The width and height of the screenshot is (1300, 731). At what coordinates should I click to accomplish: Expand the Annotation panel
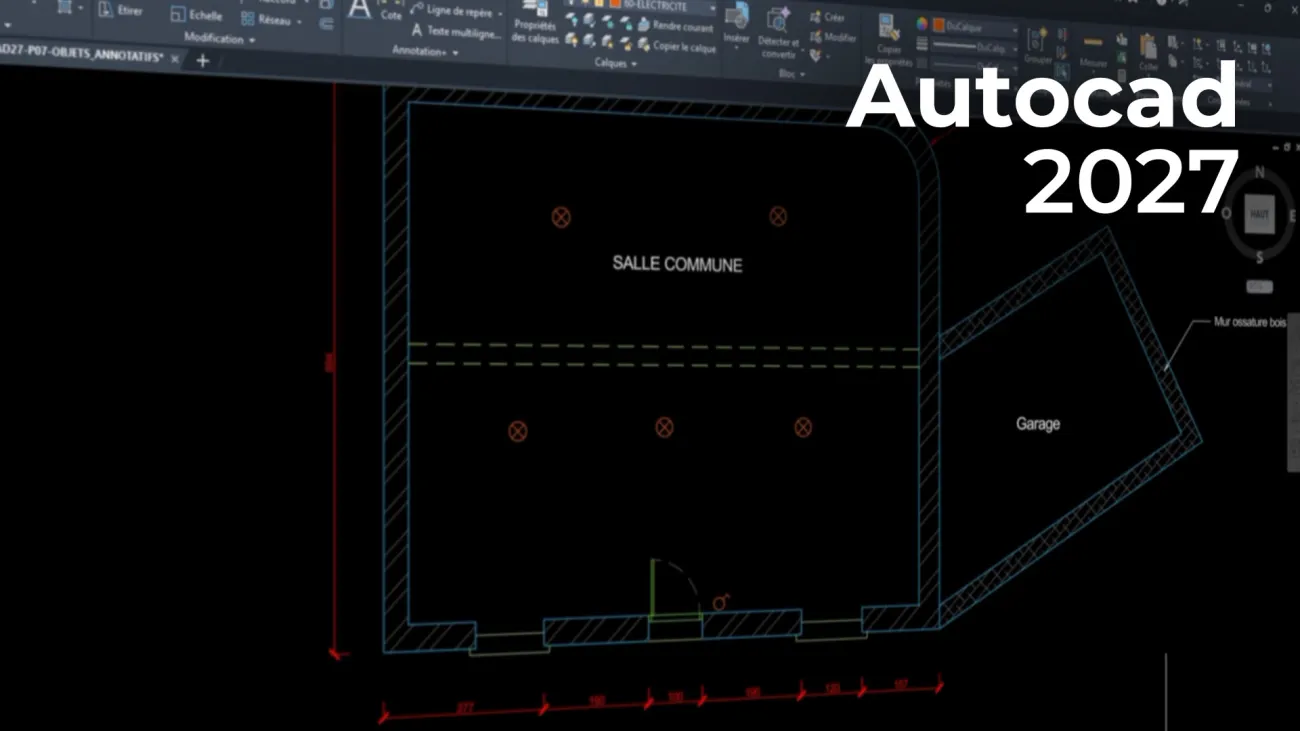(x=424, y=50)
